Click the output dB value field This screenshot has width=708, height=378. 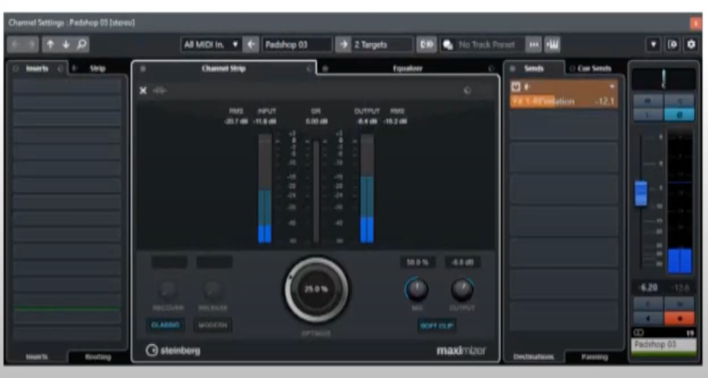pyautogui.click(x=462, y=262)
